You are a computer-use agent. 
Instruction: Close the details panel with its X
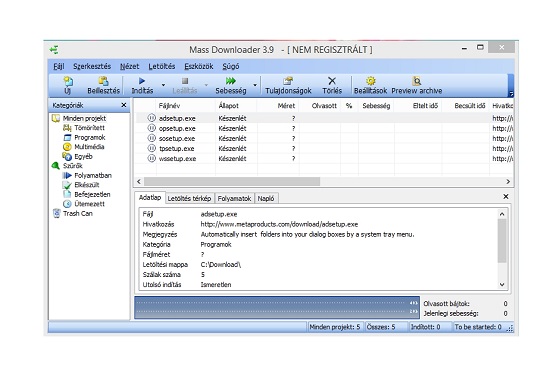point(506,196)
